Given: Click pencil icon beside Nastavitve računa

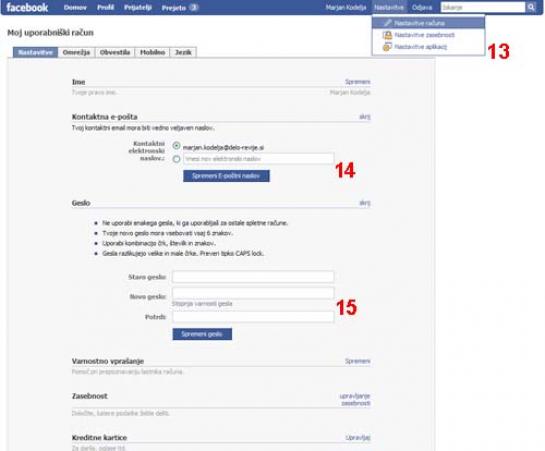Looking at the screenshot, I should click(388, 23).
